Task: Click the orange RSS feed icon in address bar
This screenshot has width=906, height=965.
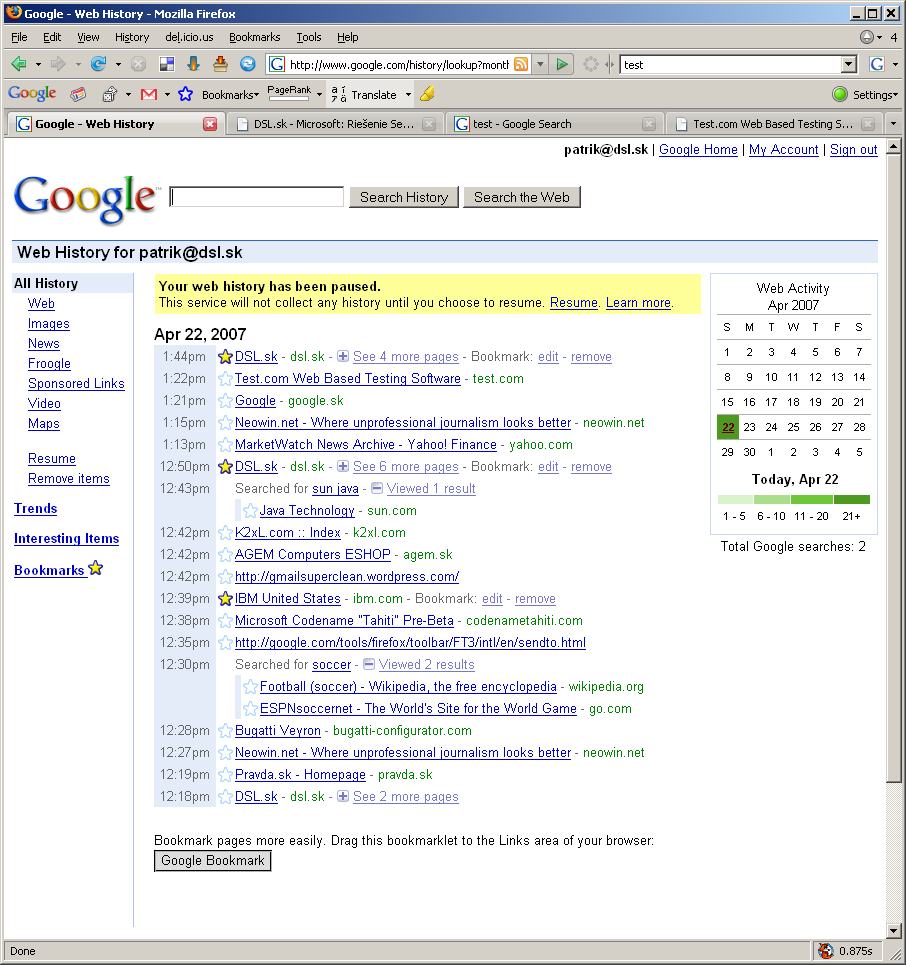Action: pos(521,64)
